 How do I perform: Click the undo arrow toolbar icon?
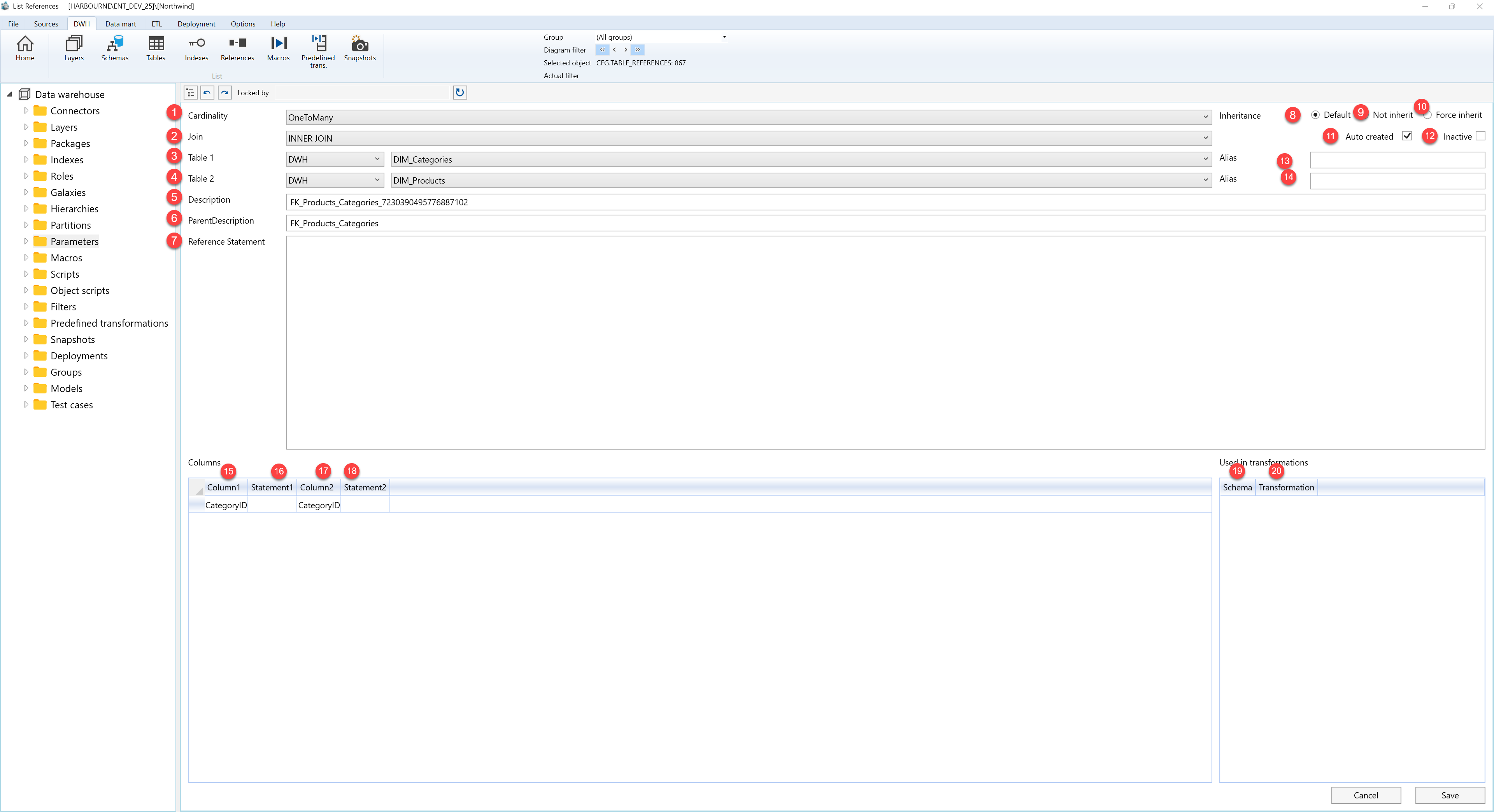point(207,93)
